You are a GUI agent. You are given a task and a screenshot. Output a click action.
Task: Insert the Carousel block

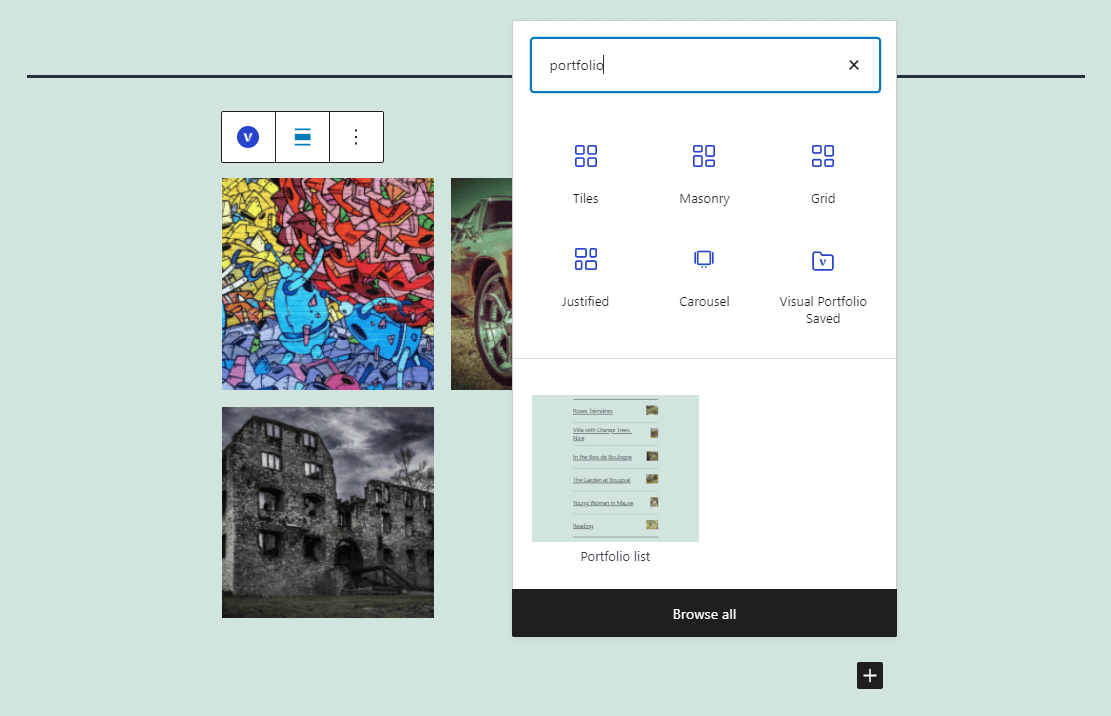(704, 278)
